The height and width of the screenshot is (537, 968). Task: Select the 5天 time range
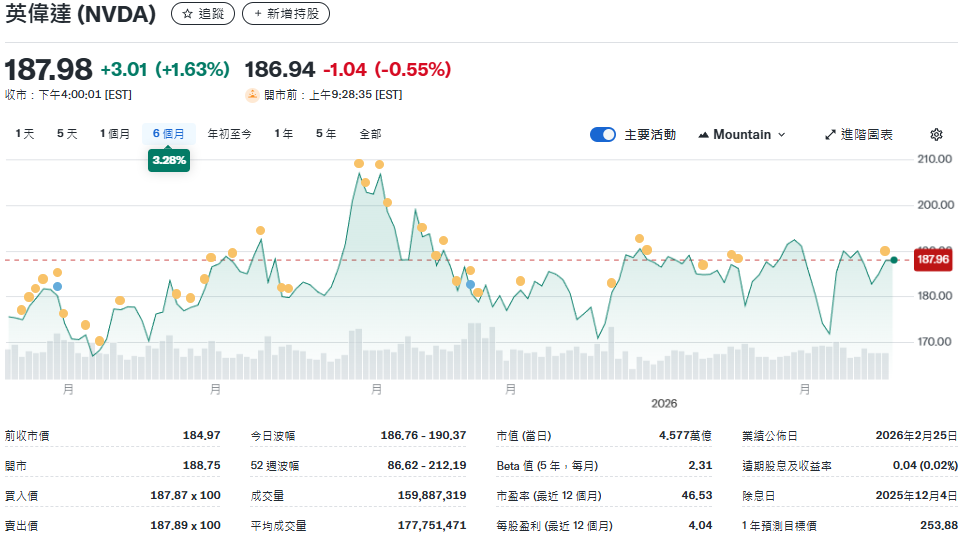pyautogui.click(x=67, y=134)
